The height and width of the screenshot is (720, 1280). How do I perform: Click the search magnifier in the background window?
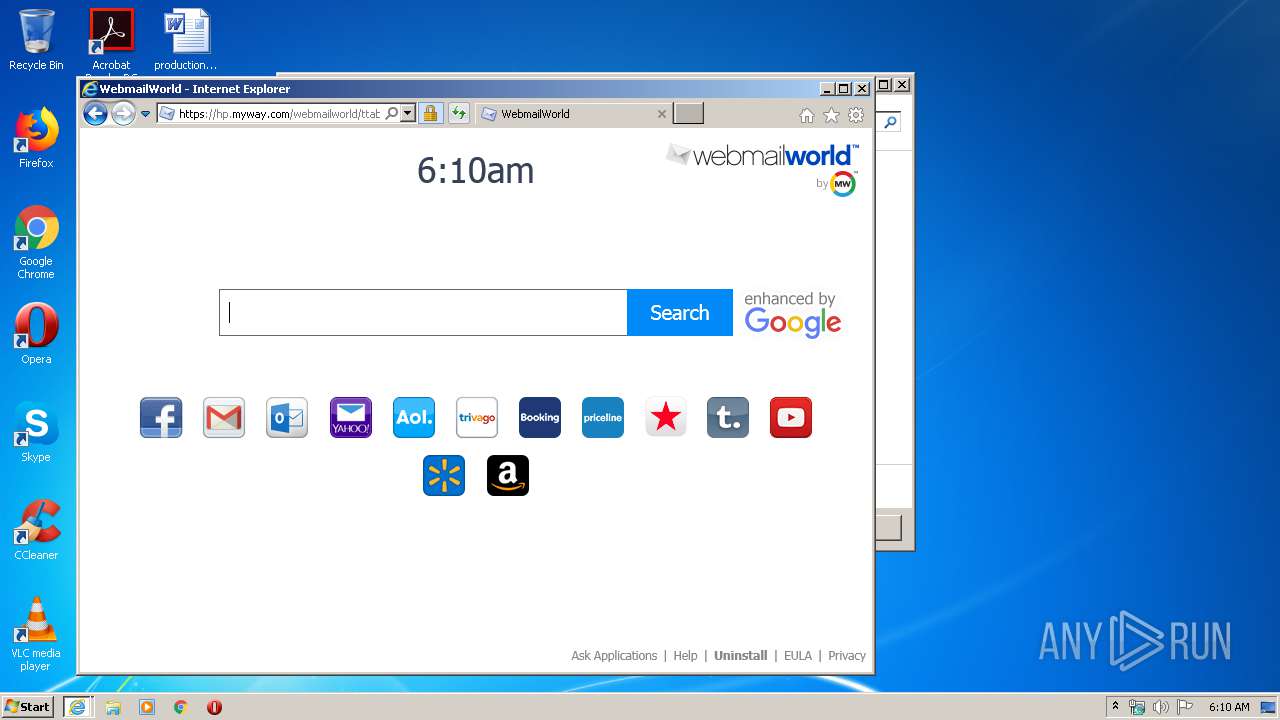(889, 122)
